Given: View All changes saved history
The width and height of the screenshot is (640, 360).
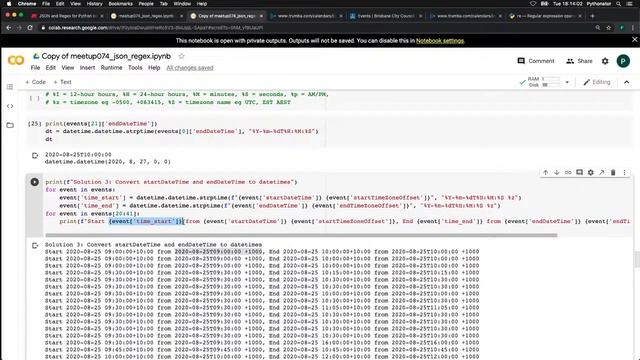Looking at the screenshot, I should pyautogui.click(x=190, y=68).
